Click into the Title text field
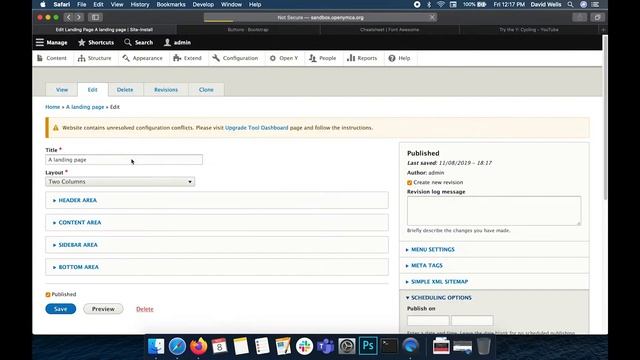The image size is (640, 360). tap(124, 160)
